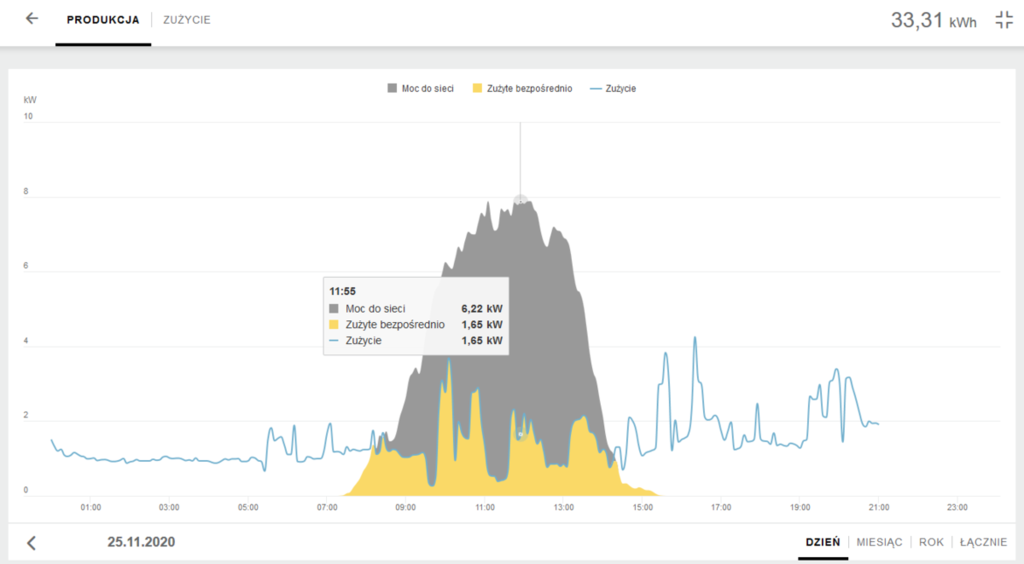The width and height of the screenshot is (1024, 564).
Task: Click the 25.11.2020 date label
Action: 141,542
